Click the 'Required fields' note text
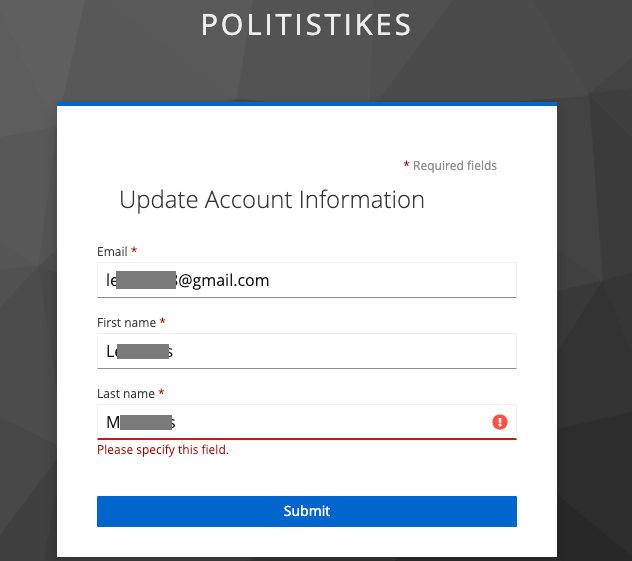The width and height of the screenshot is (632, 561). tap(455, 166)
